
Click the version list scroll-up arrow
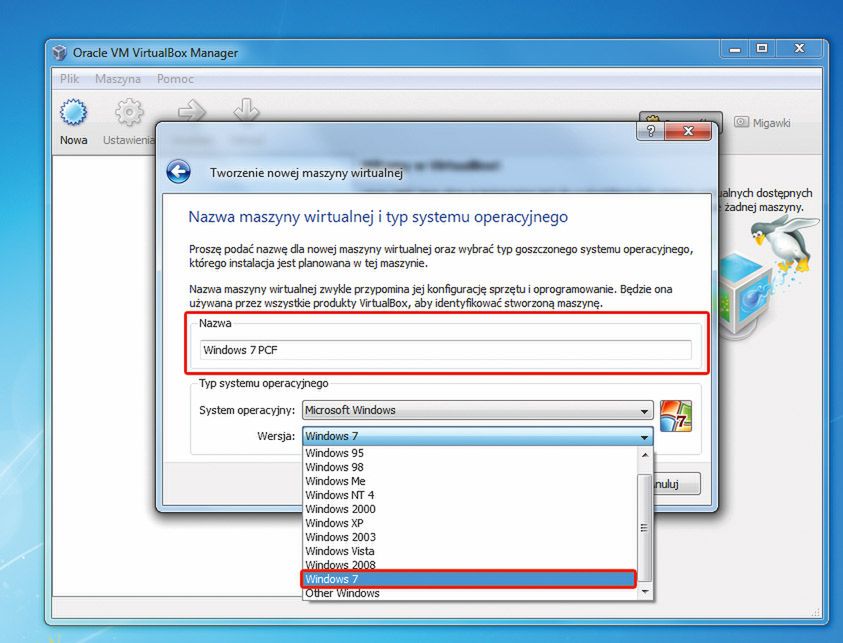(645, 455)
